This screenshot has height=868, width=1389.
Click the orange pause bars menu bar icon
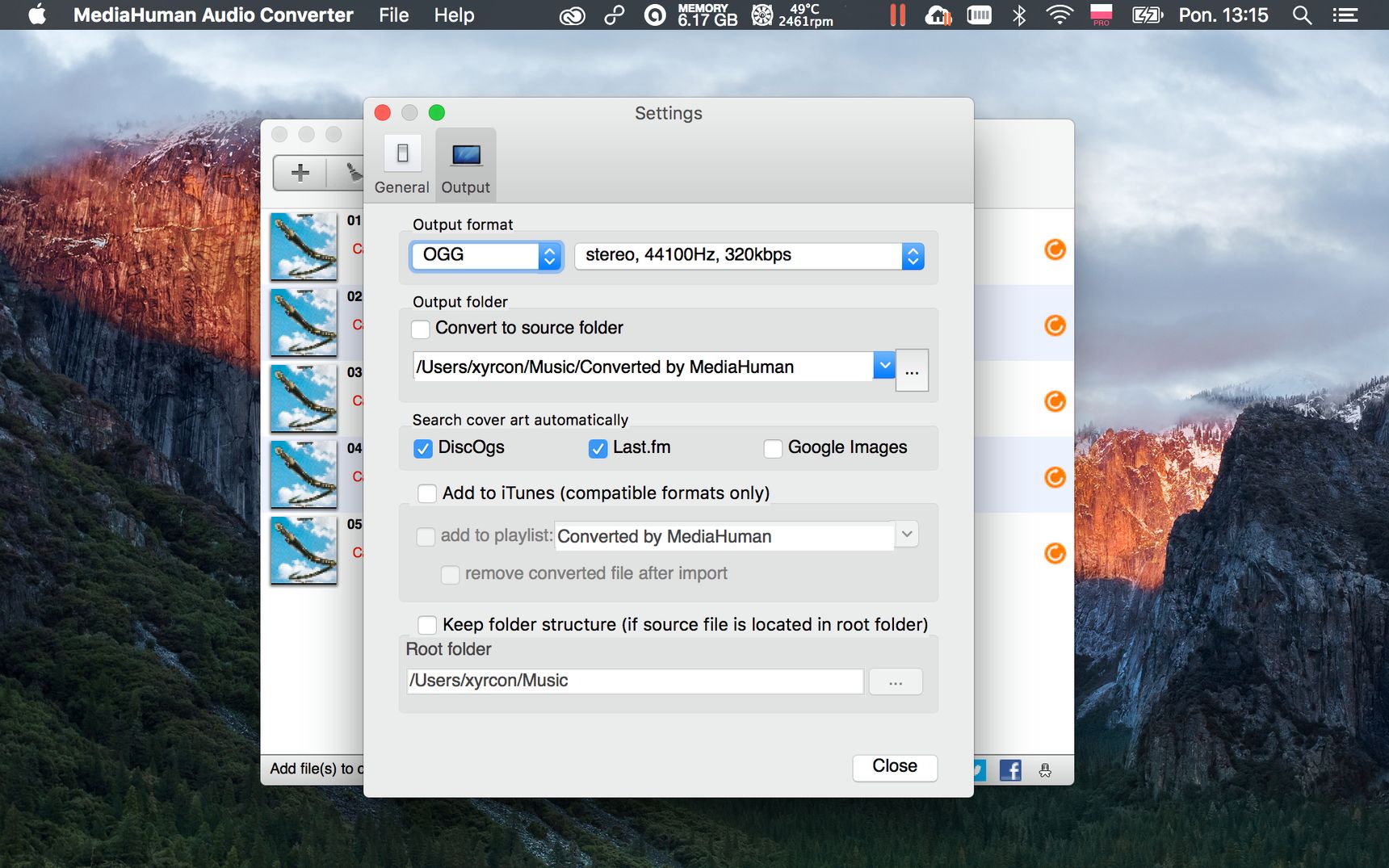[x=897, y=15]
